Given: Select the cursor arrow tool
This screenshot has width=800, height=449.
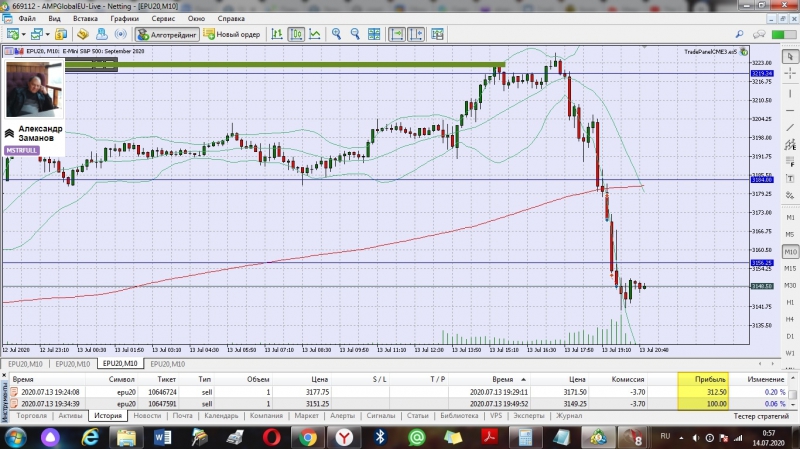Looking at the screenshot, I should pyautogui.click(x=790, y=57).
